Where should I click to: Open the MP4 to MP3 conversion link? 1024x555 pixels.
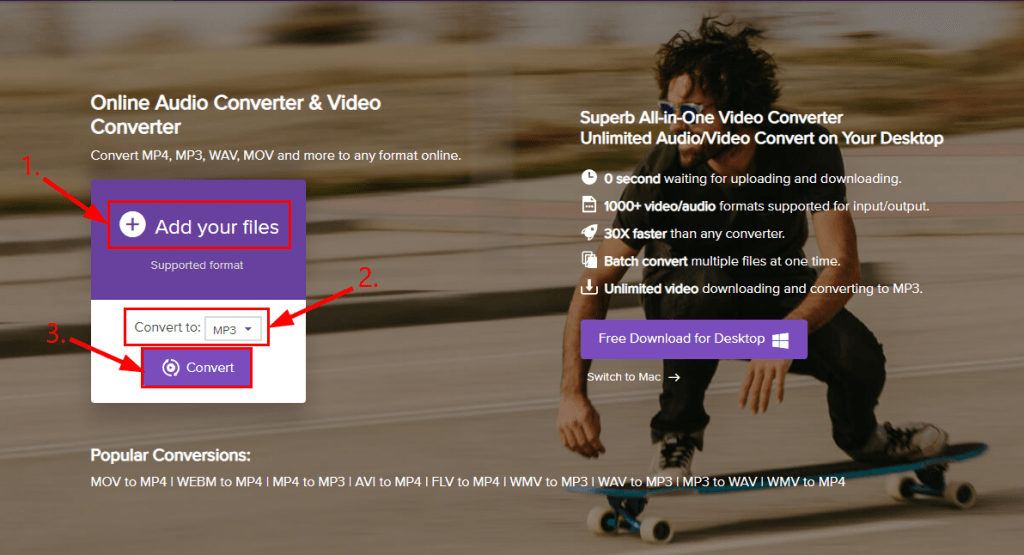click(308, 482)
